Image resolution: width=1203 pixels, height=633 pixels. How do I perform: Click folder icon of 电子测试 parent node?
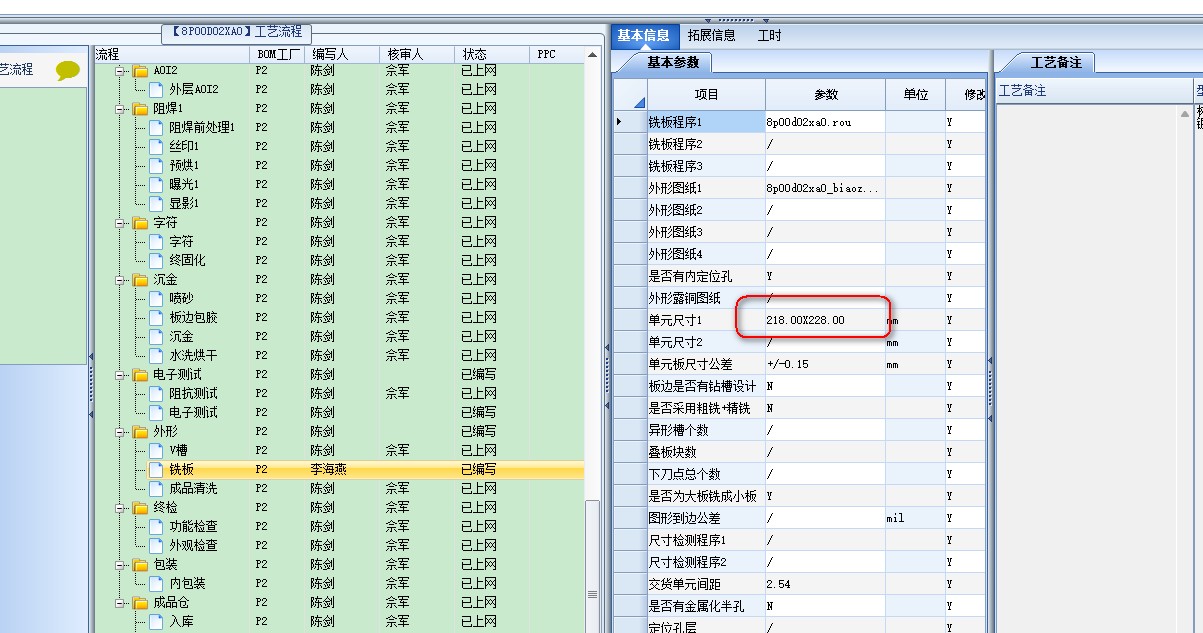(x=140, y=375)
